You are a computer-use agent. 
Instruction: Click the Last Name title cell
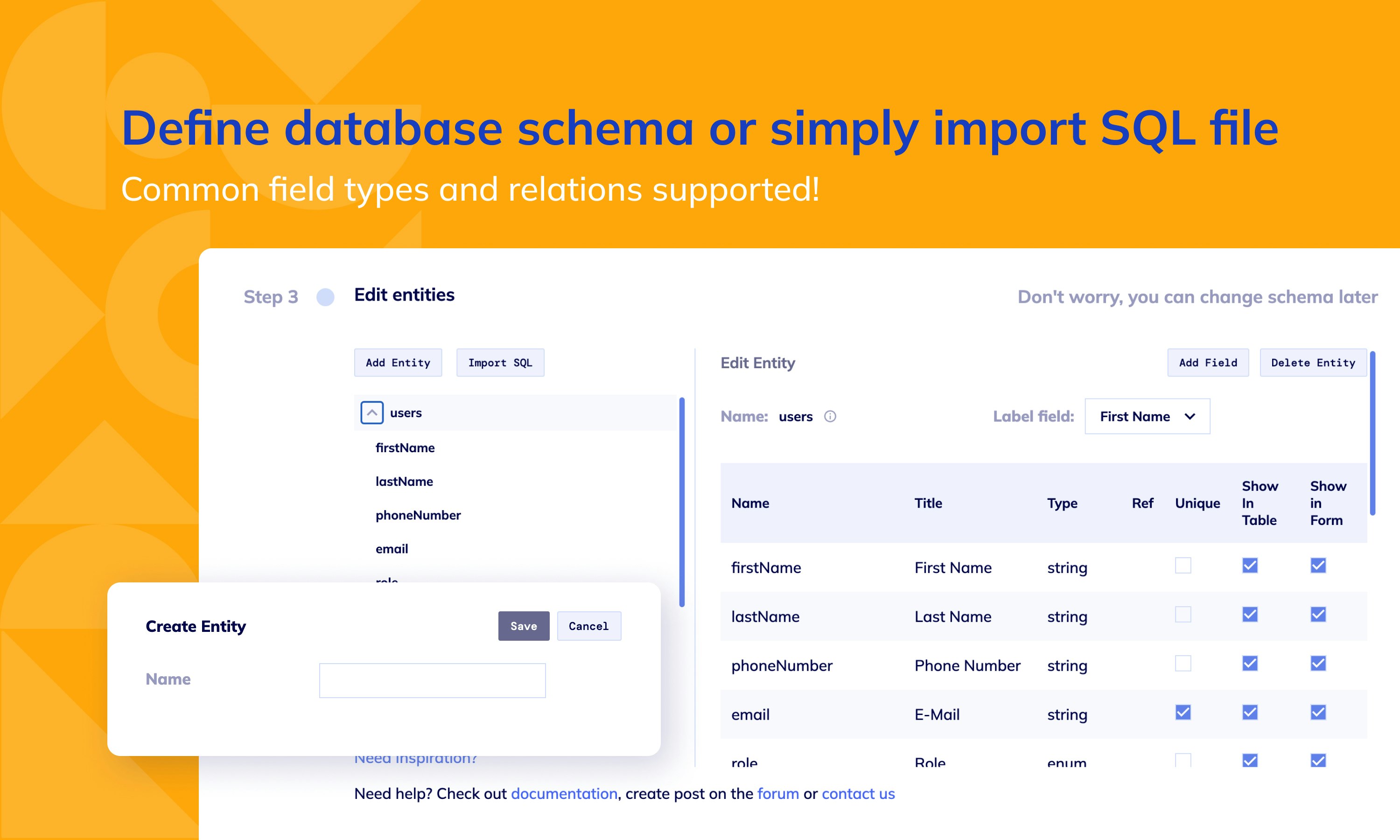[x=953, y=616]
